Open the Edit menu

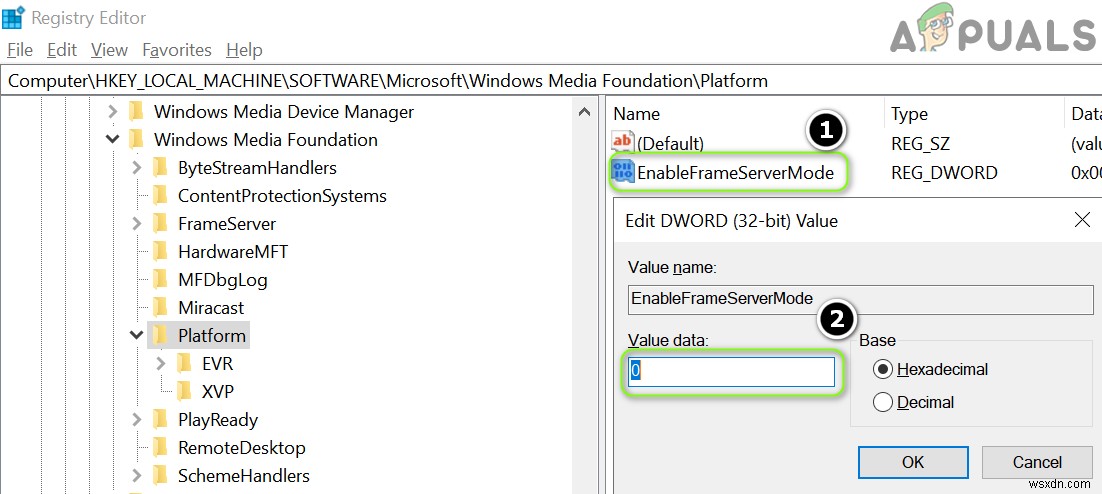62,50
